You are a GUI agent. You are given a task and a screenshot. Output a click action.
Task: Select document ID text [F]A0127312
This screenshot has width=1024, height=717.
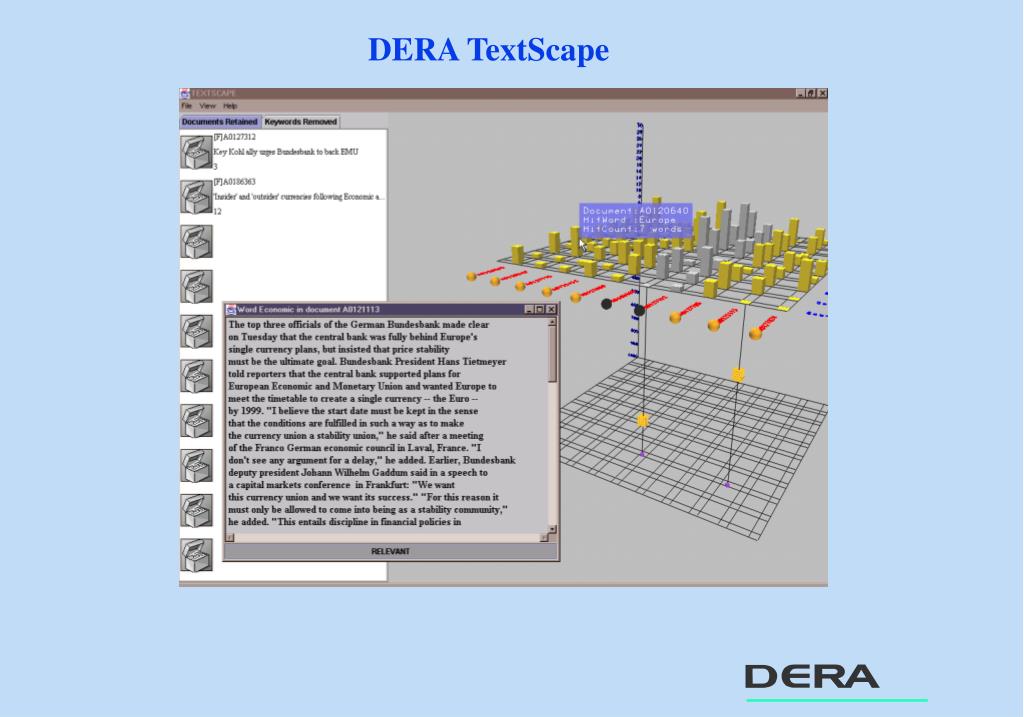point(234,137)
